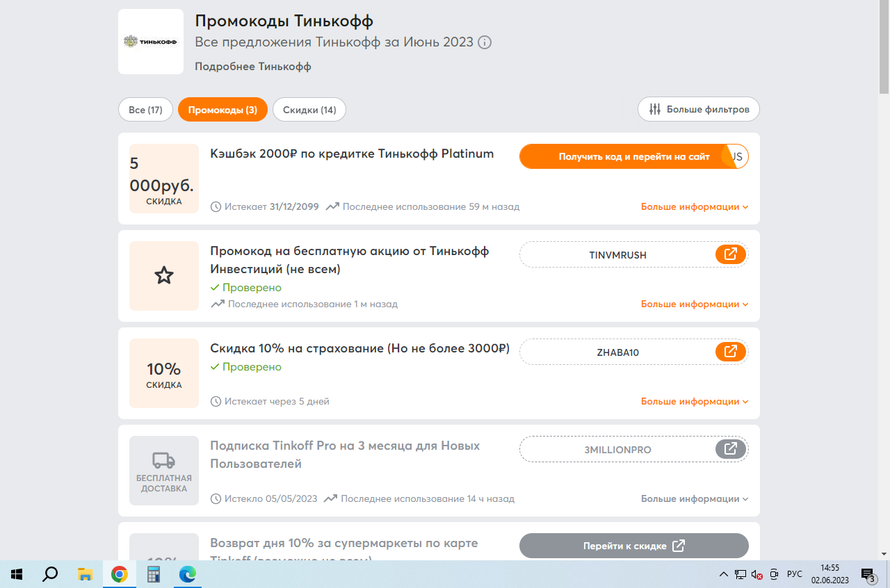The height and width of the screenshot is (588, 890).
Task: Click the бесплатная доставка truck icon badge
Action: tap(164, 471)
